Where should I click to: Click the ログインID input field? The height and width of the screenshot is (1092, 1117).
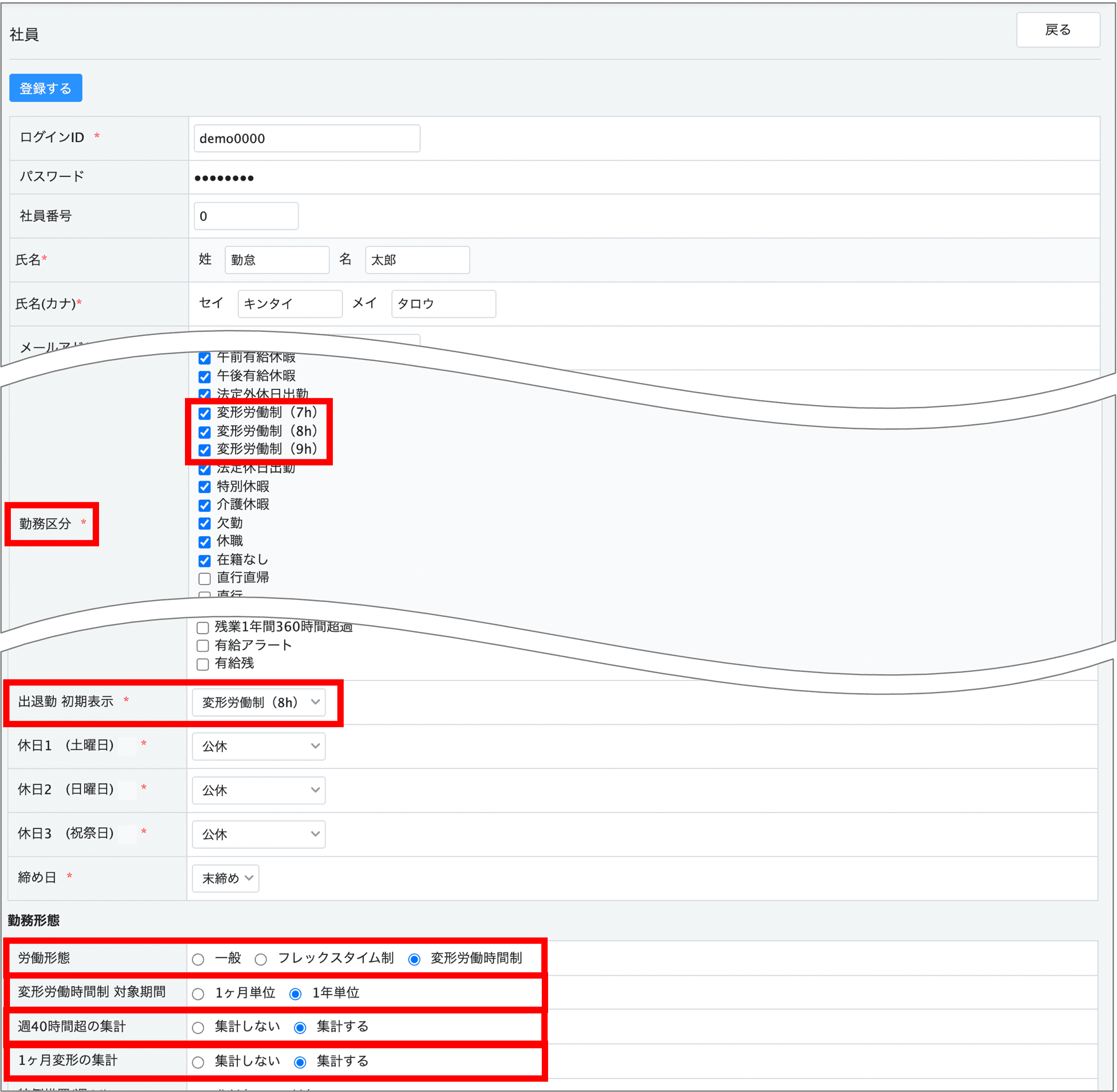(x=306, y=138)
